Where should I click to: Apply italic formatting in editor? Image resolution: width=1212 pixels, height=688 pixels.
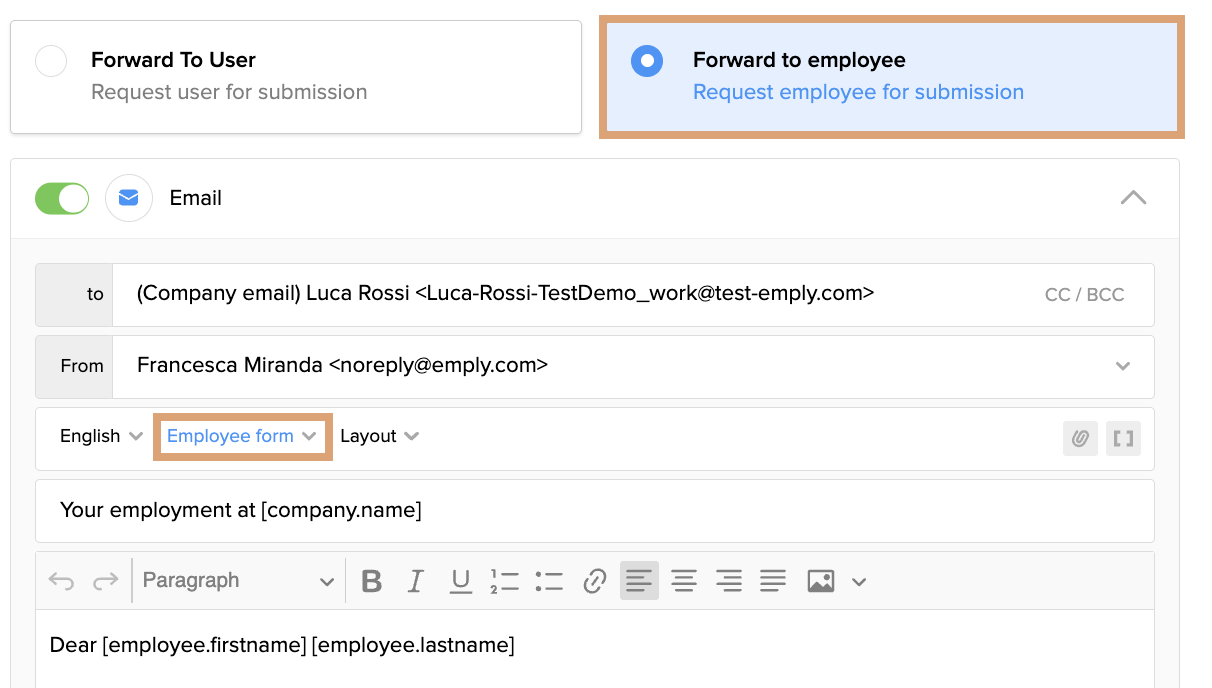[416, 581]
